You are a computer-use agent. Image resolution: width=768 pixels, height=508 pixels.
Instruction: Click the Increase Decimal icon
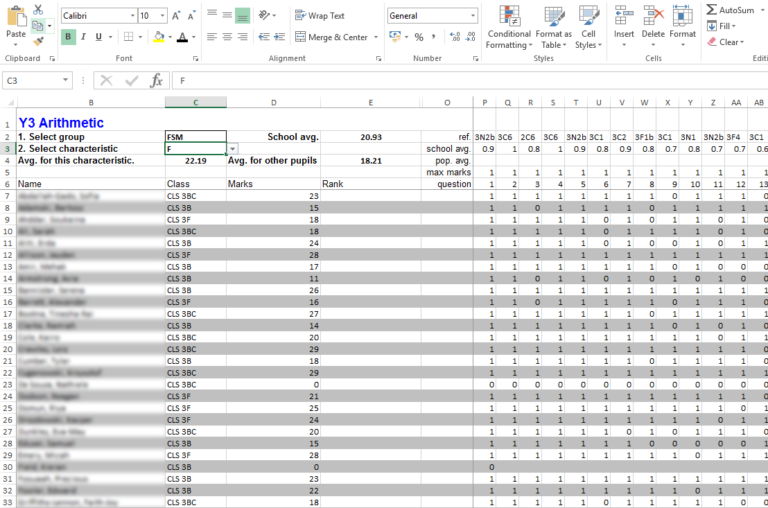point(455,37)
